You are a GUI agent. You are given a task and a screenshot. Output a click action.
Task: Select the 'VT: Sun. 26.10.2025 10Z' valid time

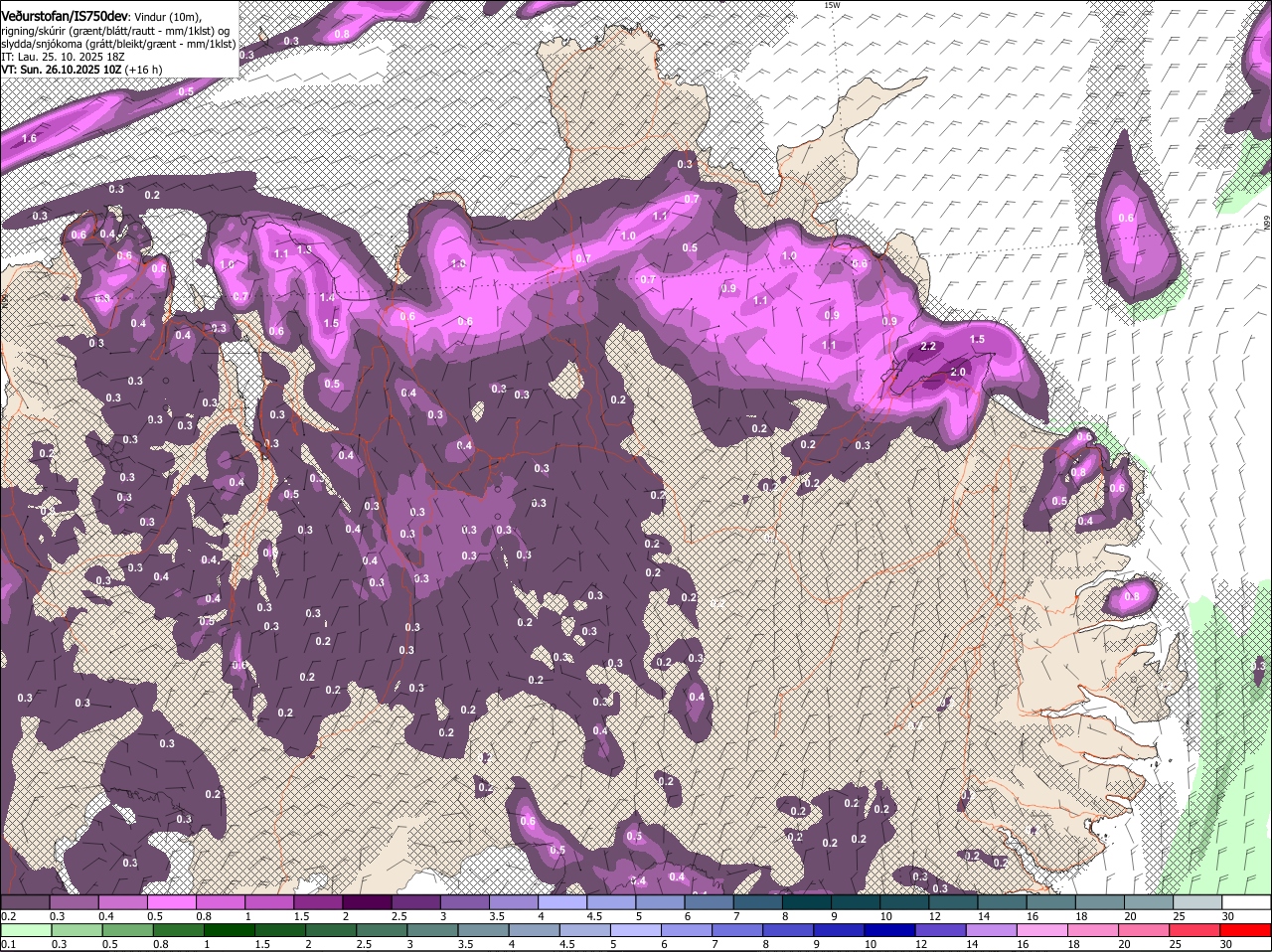click(x=61, y=70)
